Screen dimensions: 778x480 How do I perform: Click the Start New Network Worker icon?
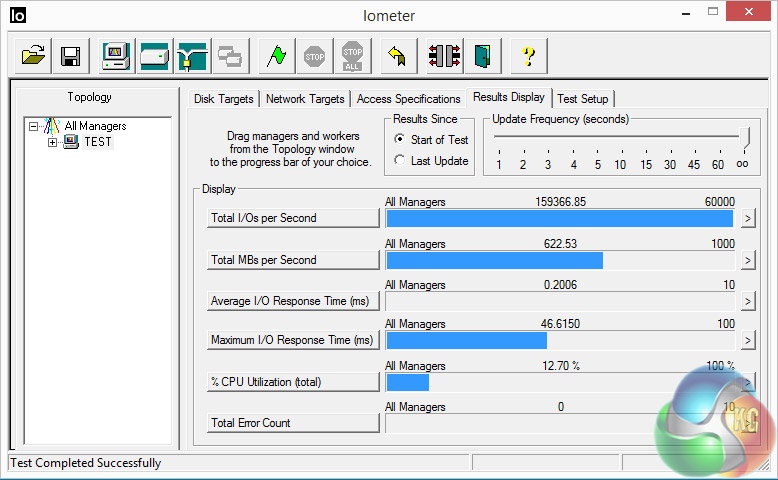pyautogui.click(x=193, y=56)
